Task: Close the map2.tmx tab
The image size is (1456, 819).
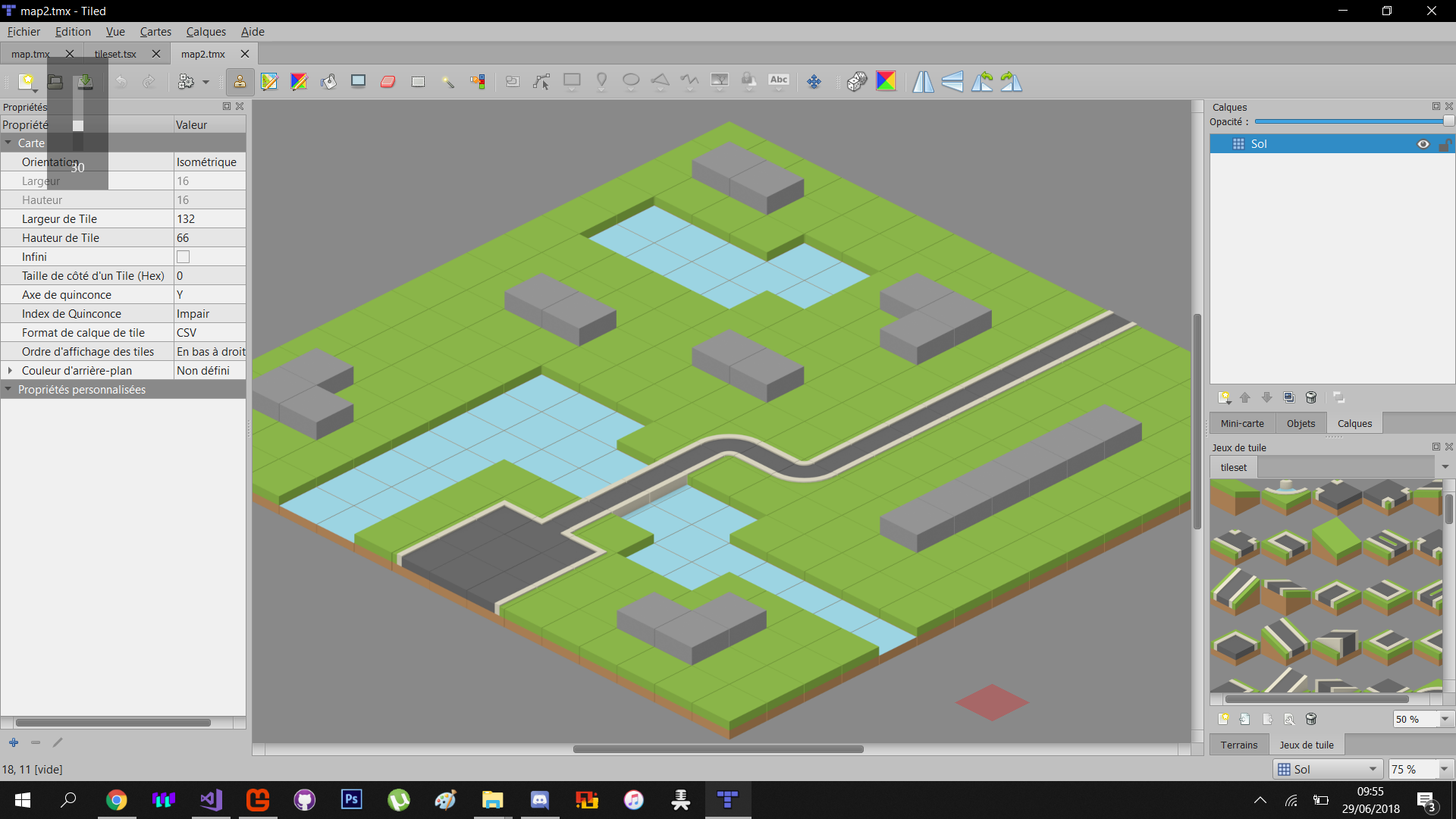Action: pos(245,54)
